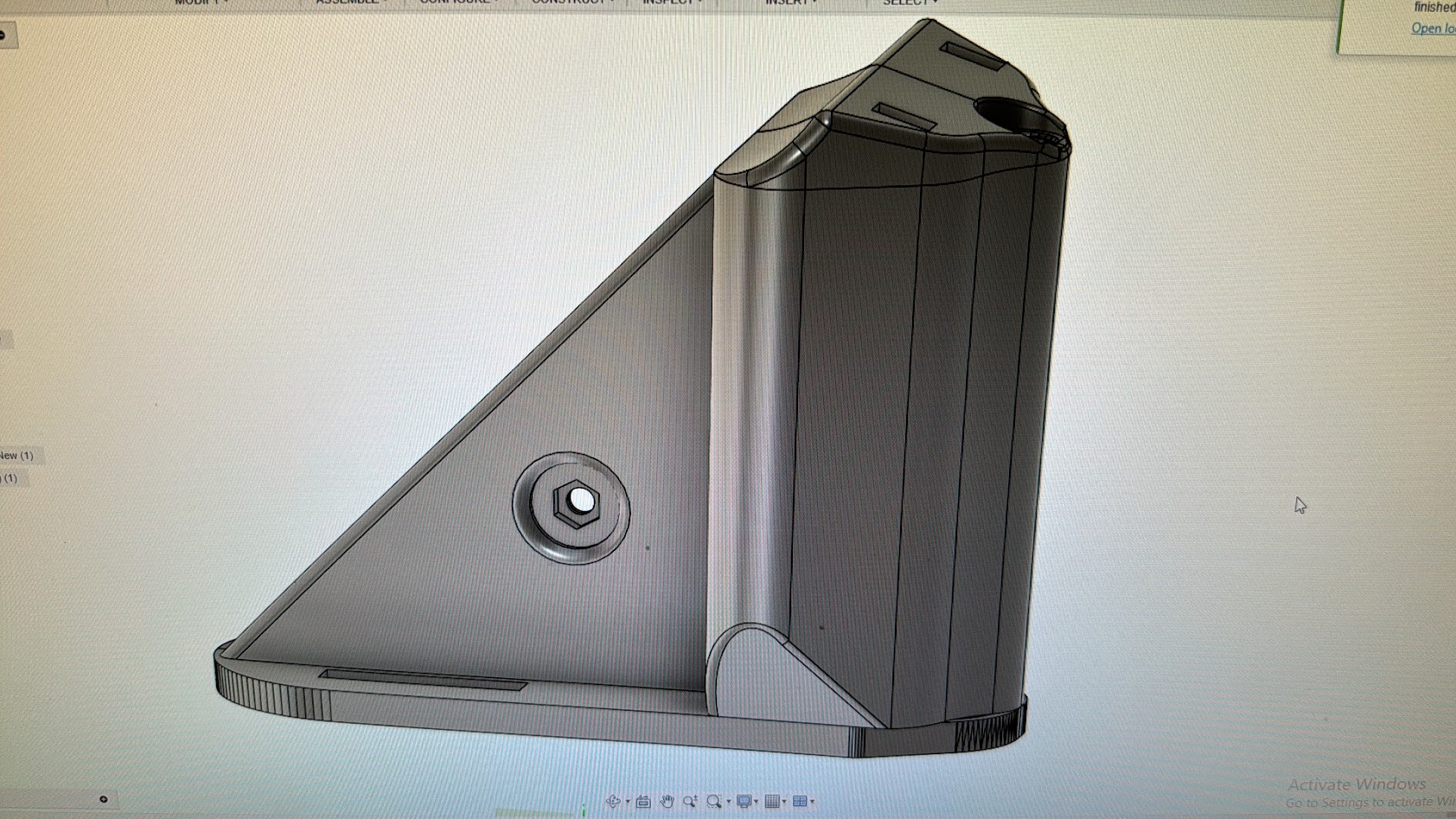Open the INSERT toolbar menu
This screenshot has height=819, width=1456.
pyautogui.click(x=791, y=3)
